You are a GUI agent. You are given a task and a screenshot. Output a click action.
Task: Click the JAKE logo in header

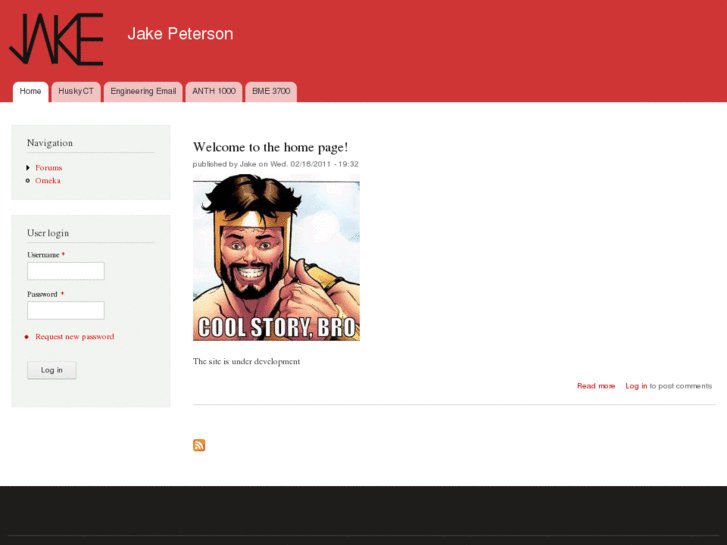coord(56,39)
